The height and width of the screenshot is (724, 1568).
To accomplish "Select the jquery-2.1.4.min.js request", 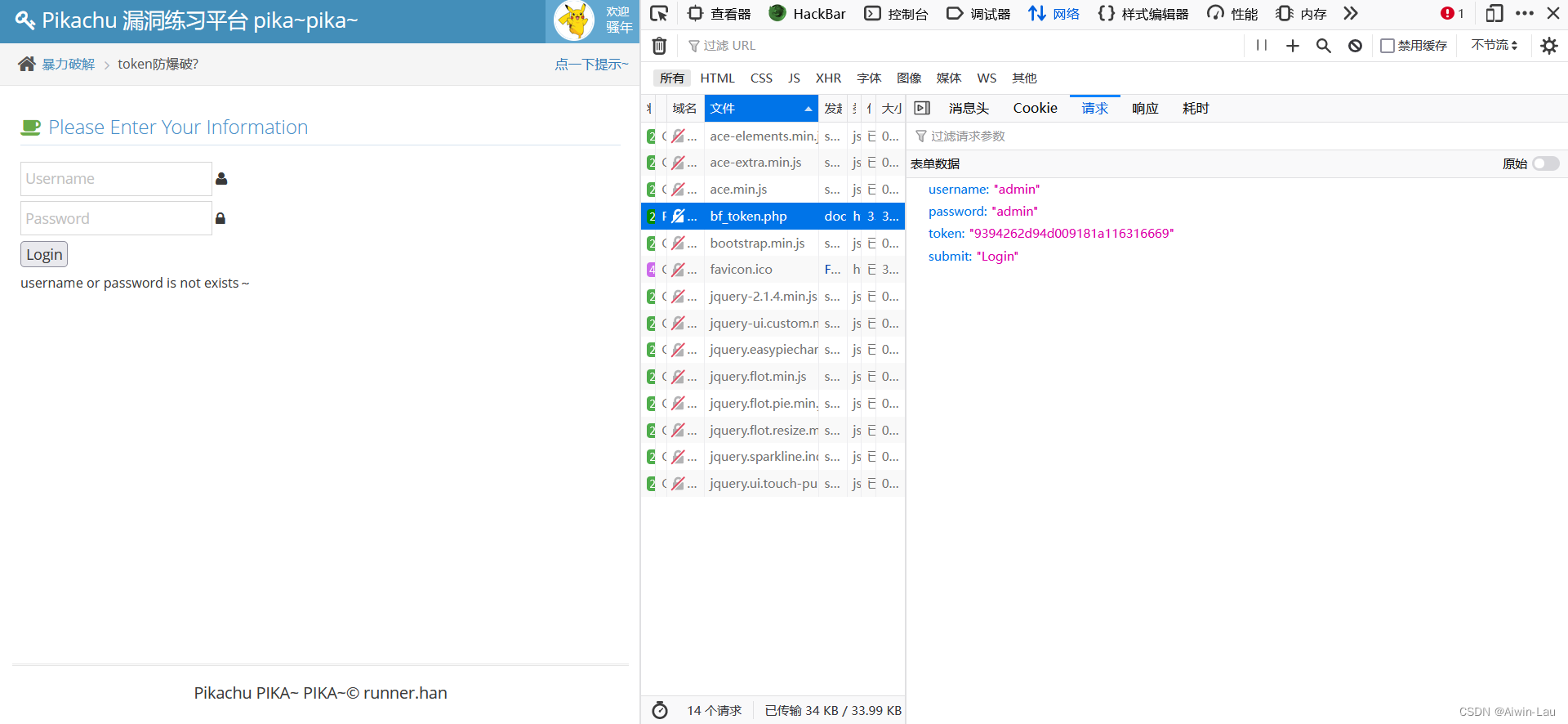I will 773,297.
